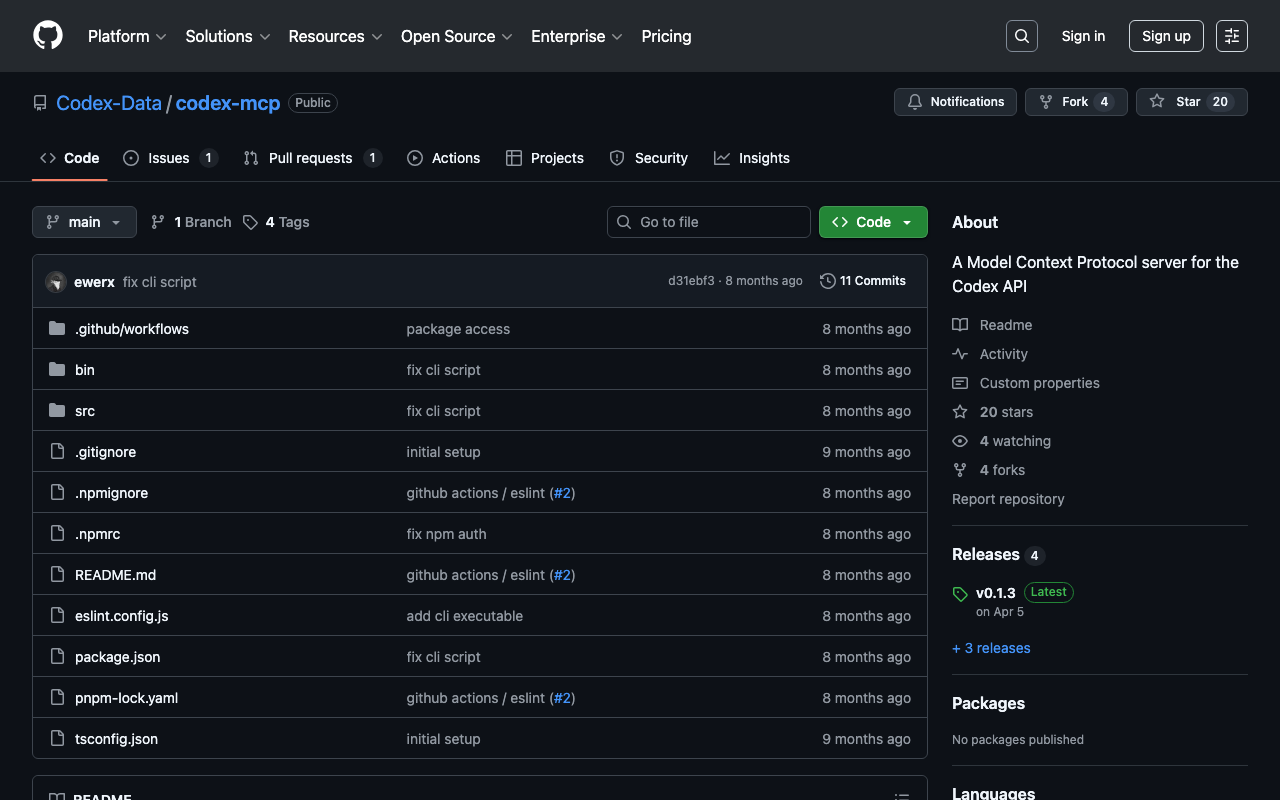Expand the main branch dropdown
This screenshot has width=1280, height=800.
(84, 222)
